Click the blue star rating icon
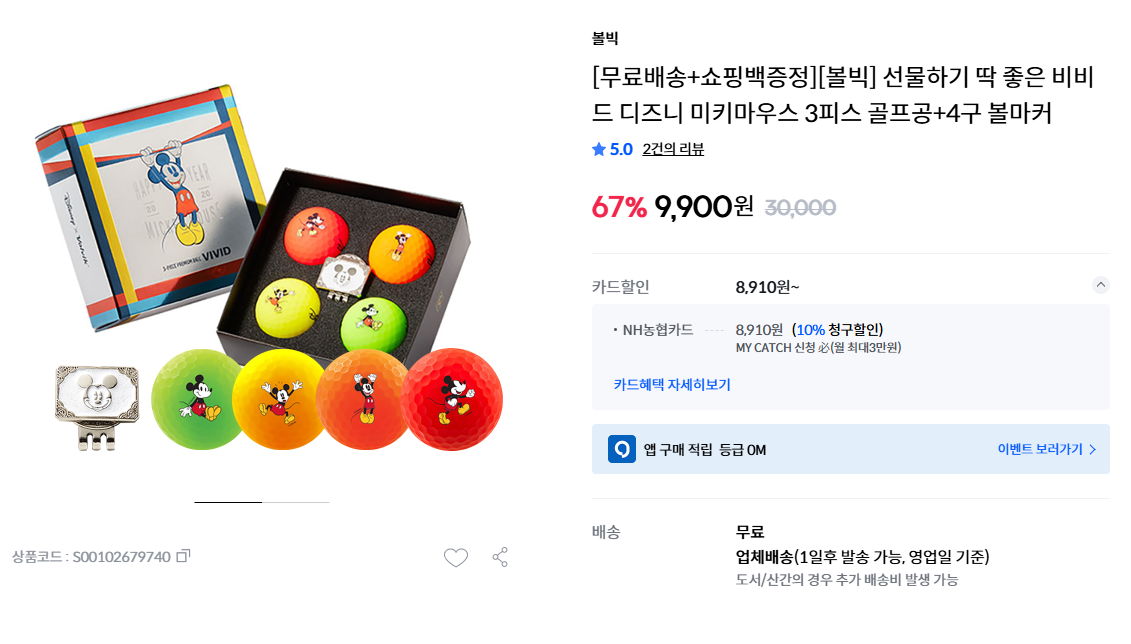The image size is (1131, 644). [599, 149]
